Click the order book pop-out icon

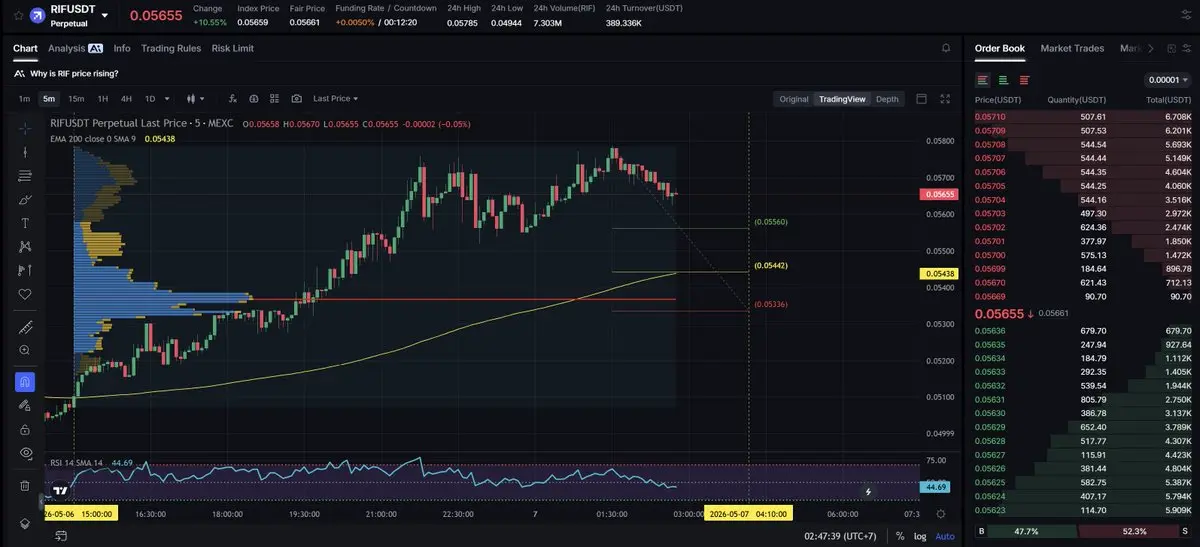tap(1169, 48)
